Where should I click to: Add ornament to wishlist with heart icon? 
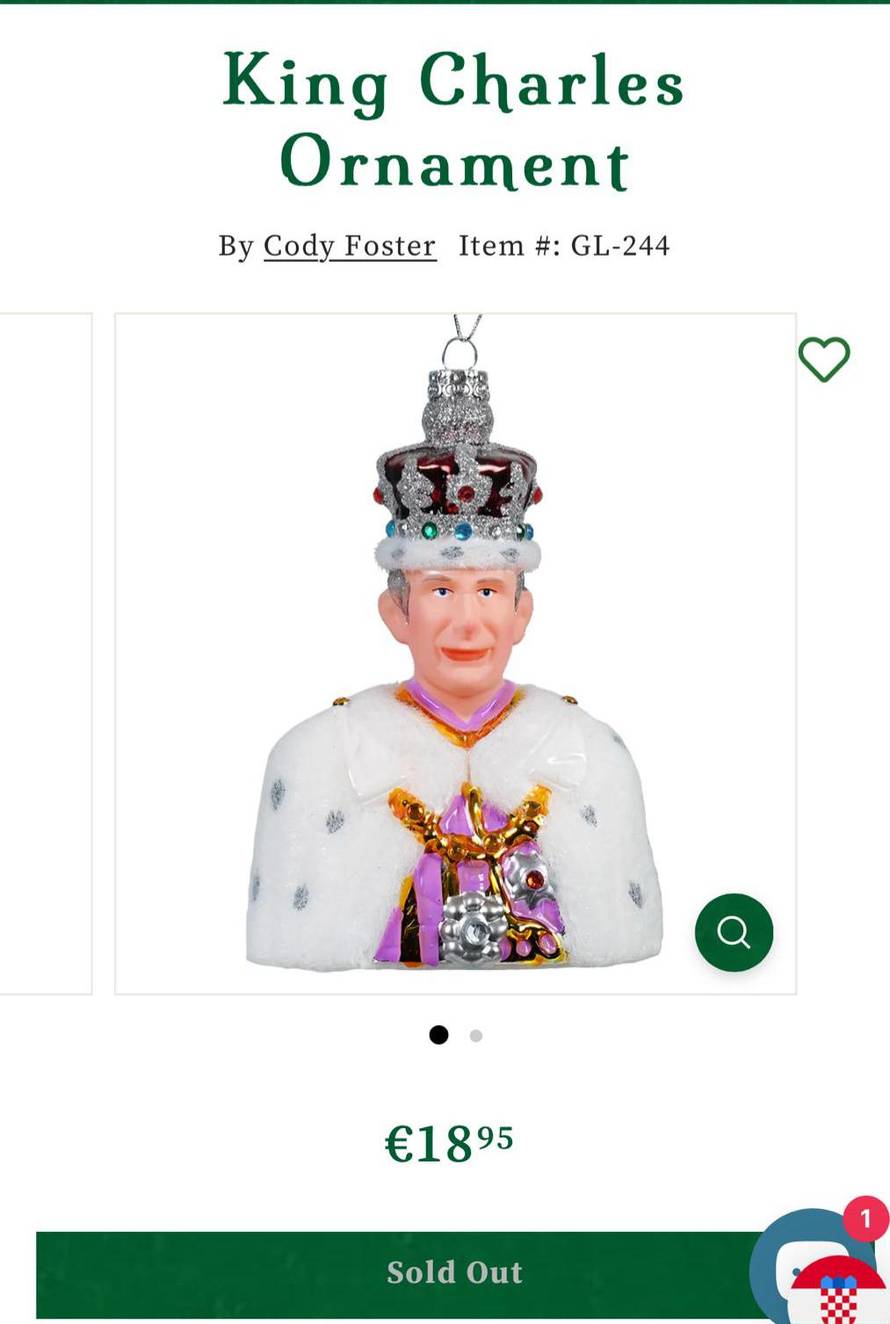(824, 359)
